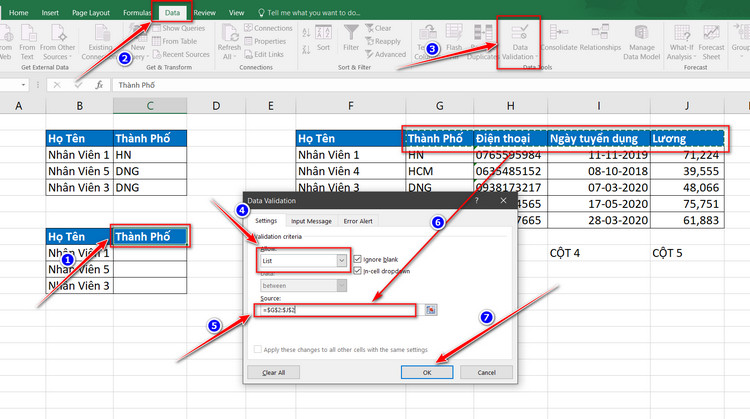750x419 pixels.
Task: Click the Filter funnel icon
Action: [351, 33]
